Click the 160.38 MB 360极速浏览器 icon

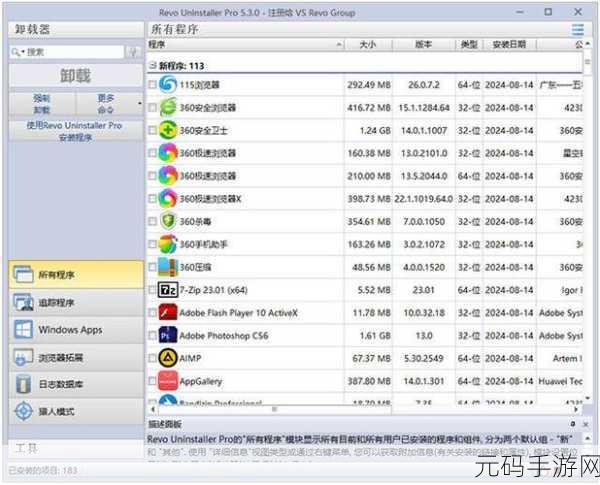coord(168,153)
